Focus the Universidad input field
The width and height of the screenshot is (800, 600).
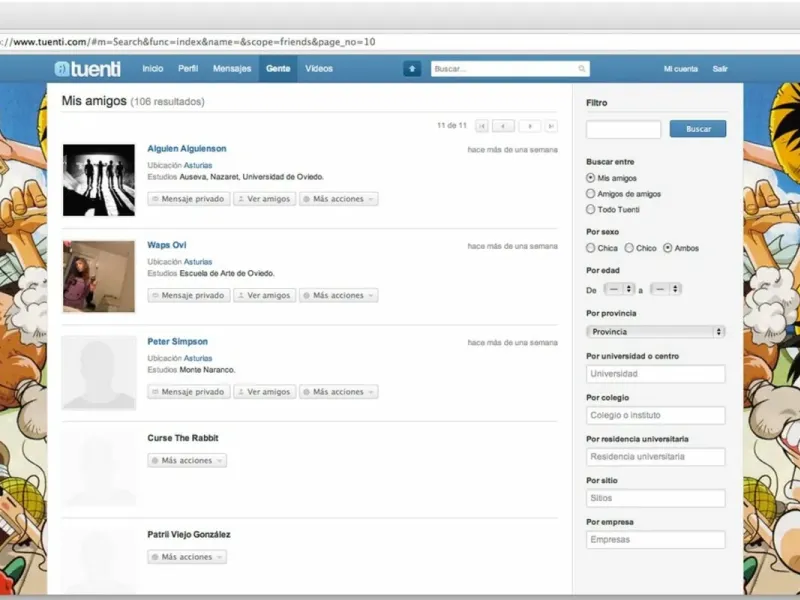pos(656,374)
